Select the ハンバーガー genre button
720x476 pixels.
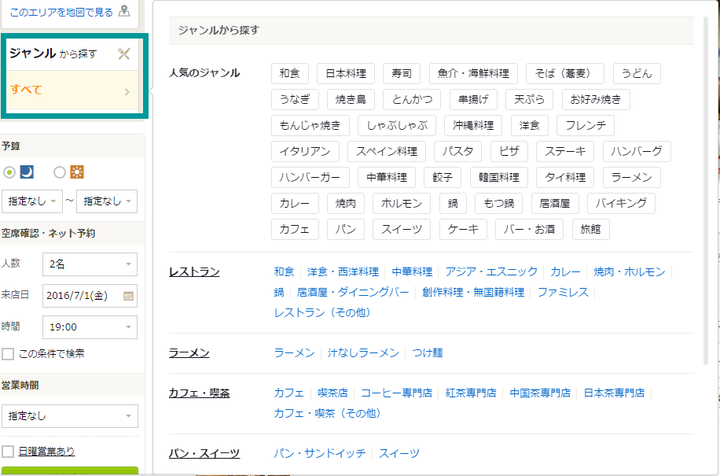point(310,177)
